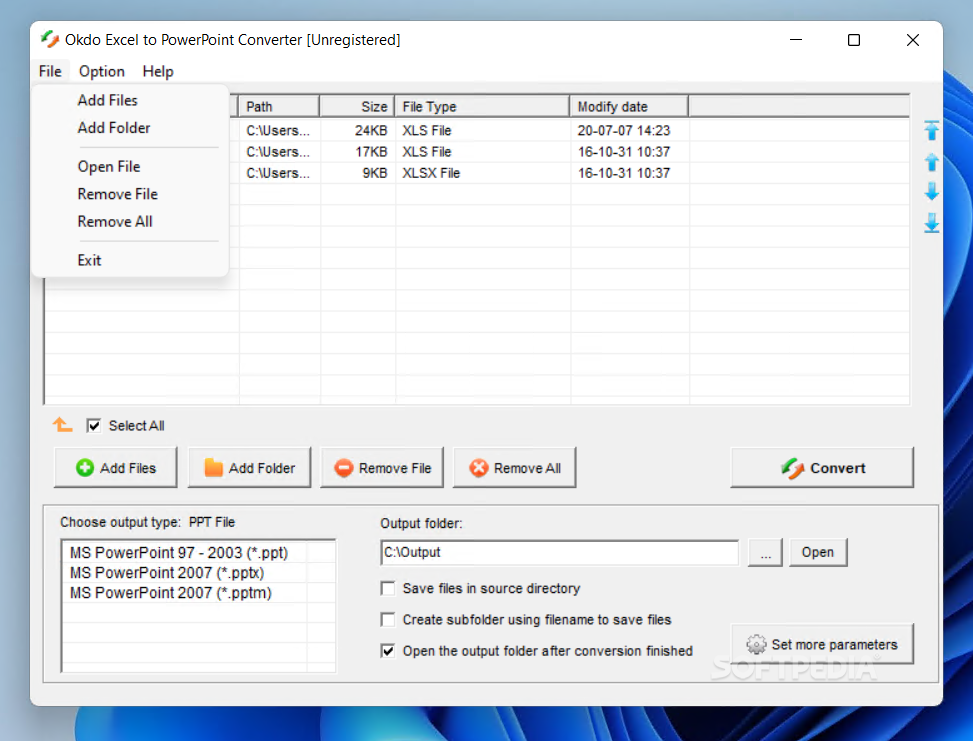Minimize the converter window
The width and height of the screenshot is (973, 741).
coord(796,40)
